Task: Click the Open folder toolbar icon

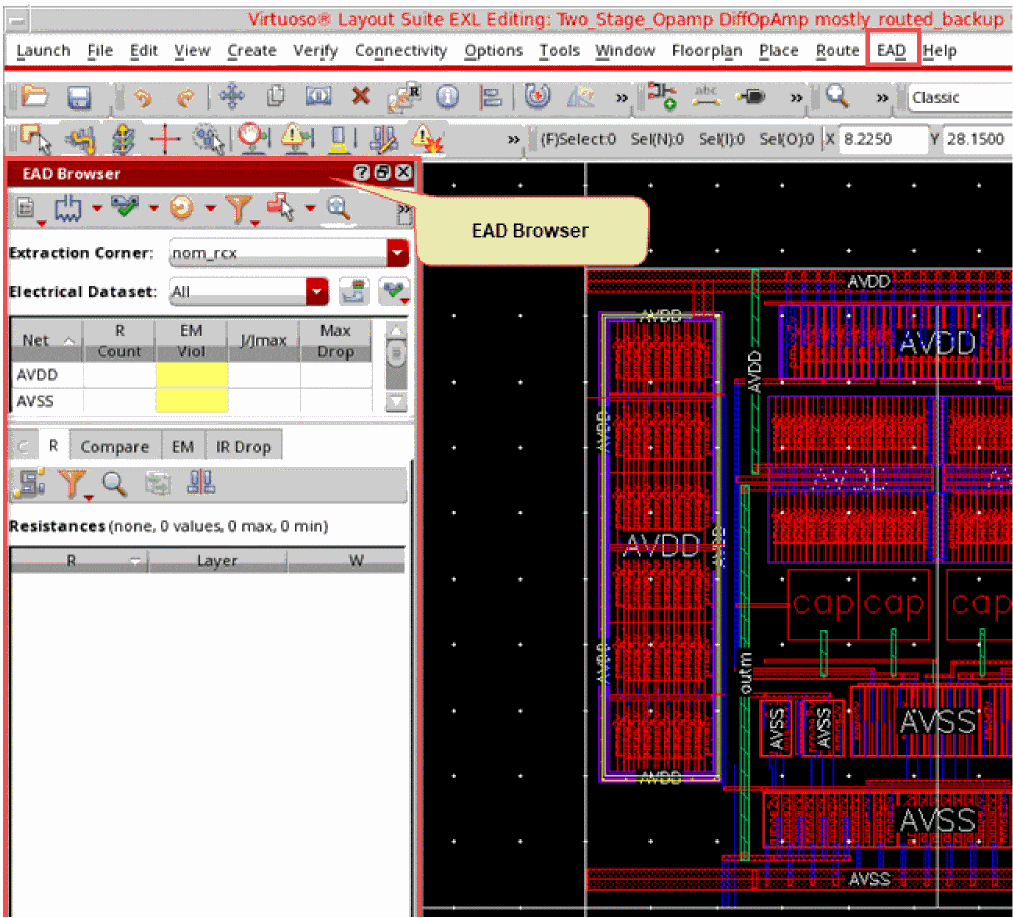Action: click(x=35, y=97)
